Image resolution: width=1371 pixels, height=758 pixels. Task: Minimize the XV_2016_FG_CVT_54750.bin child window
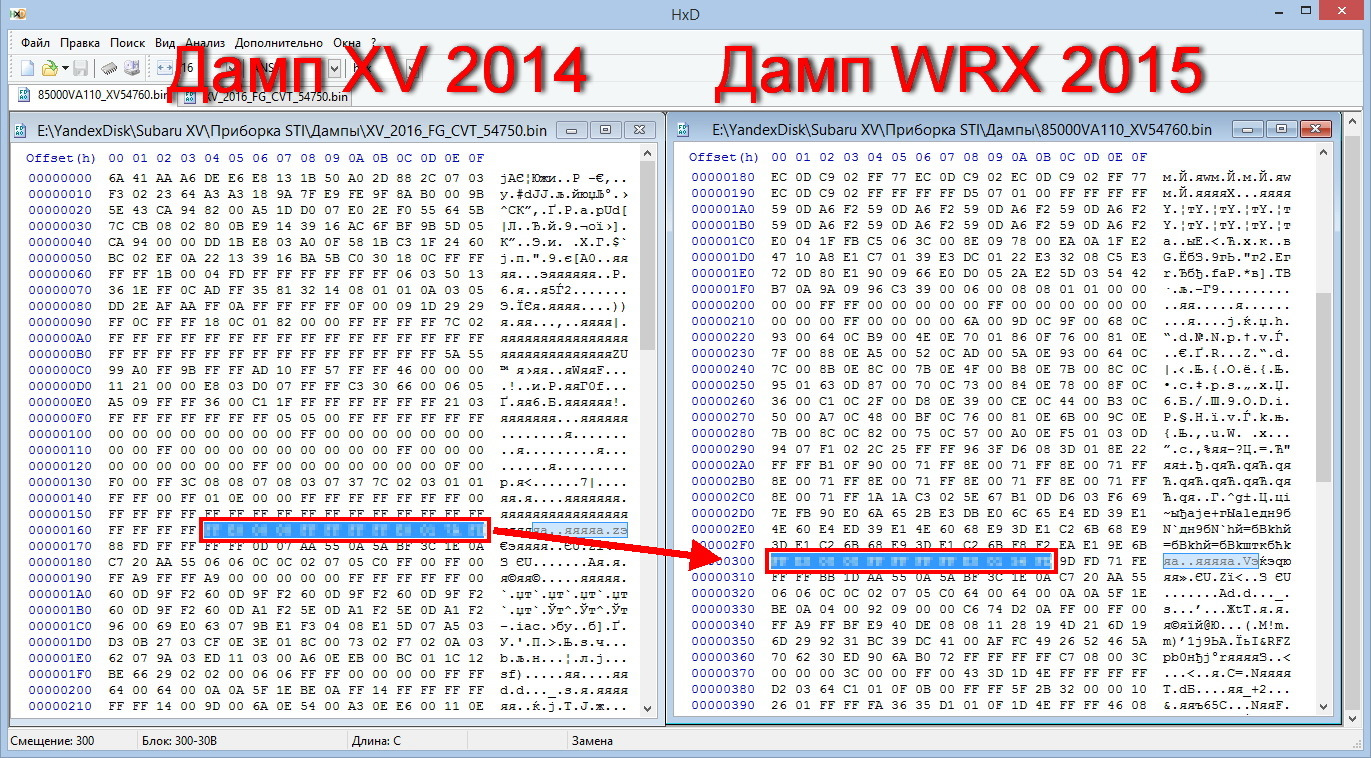click(572, 129)
